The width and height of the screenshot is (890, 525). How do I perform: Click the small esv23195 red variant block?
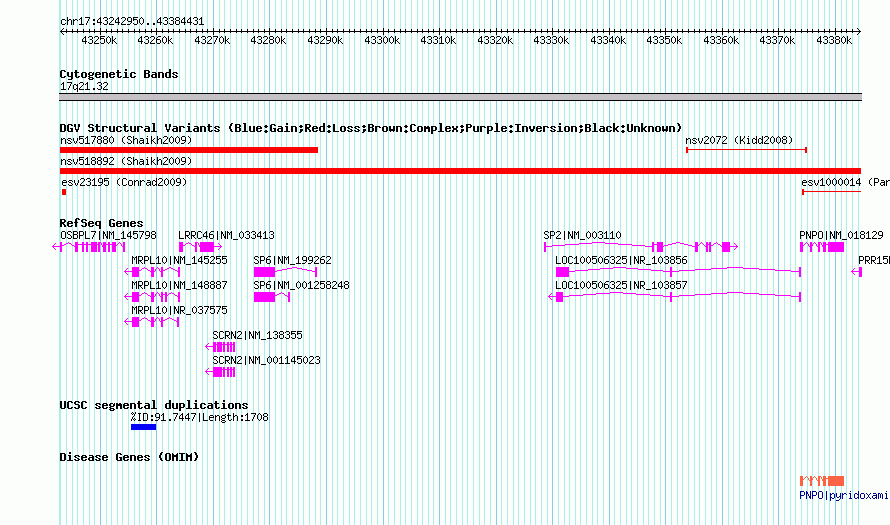(x=64, y=192)
